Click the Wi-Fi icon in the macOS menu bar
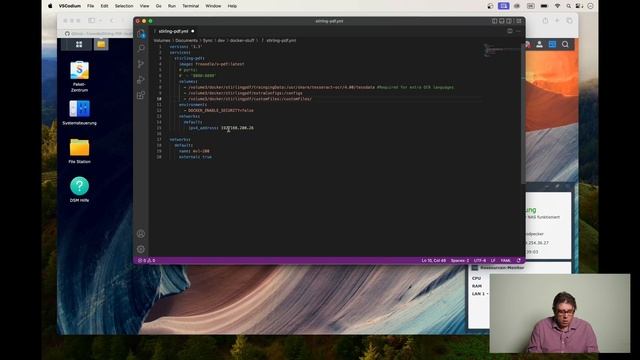The image size is (640, 360). tap(558, 6)
